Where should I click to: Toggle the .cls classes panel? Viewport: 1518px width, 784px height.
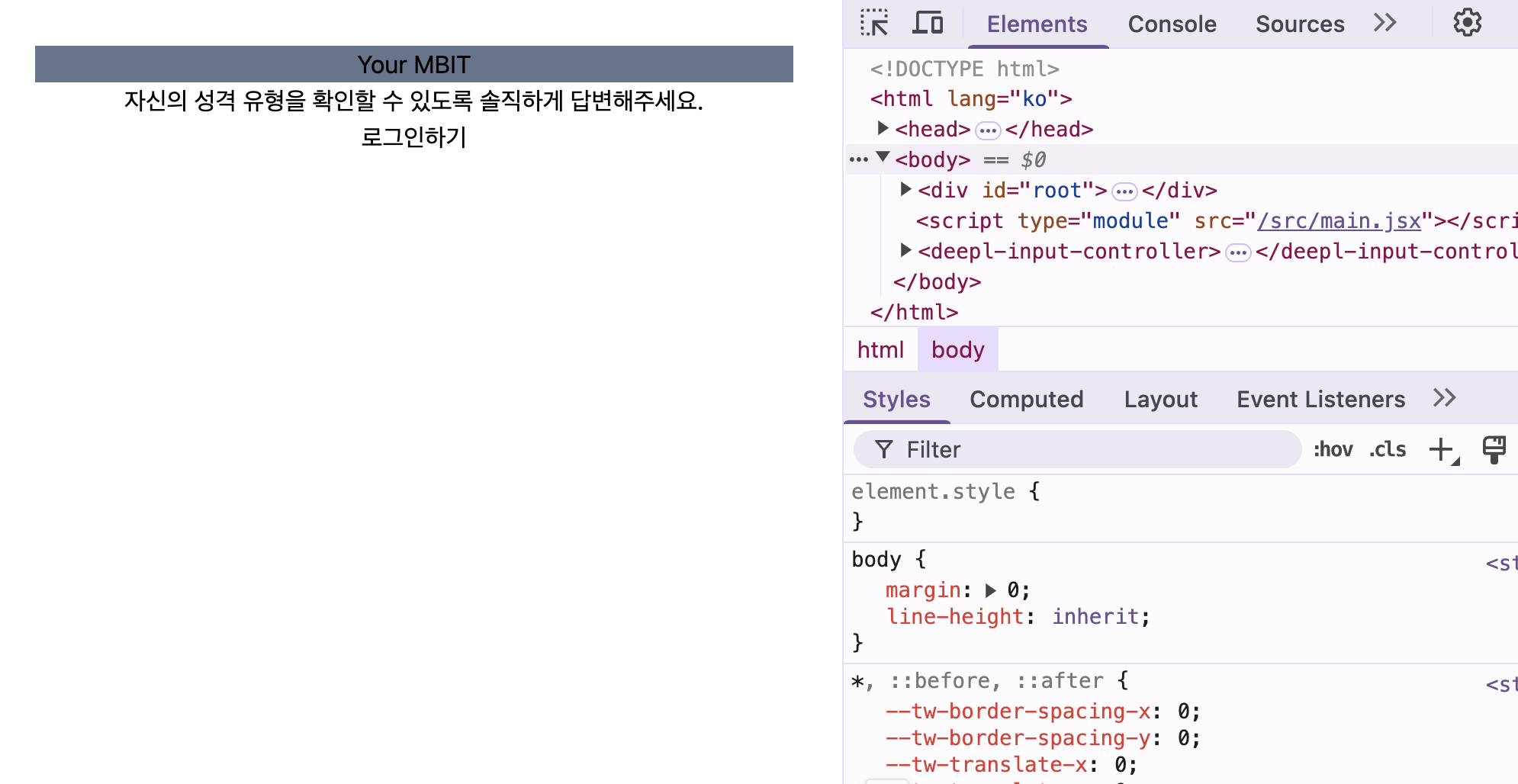point(1388,449)
